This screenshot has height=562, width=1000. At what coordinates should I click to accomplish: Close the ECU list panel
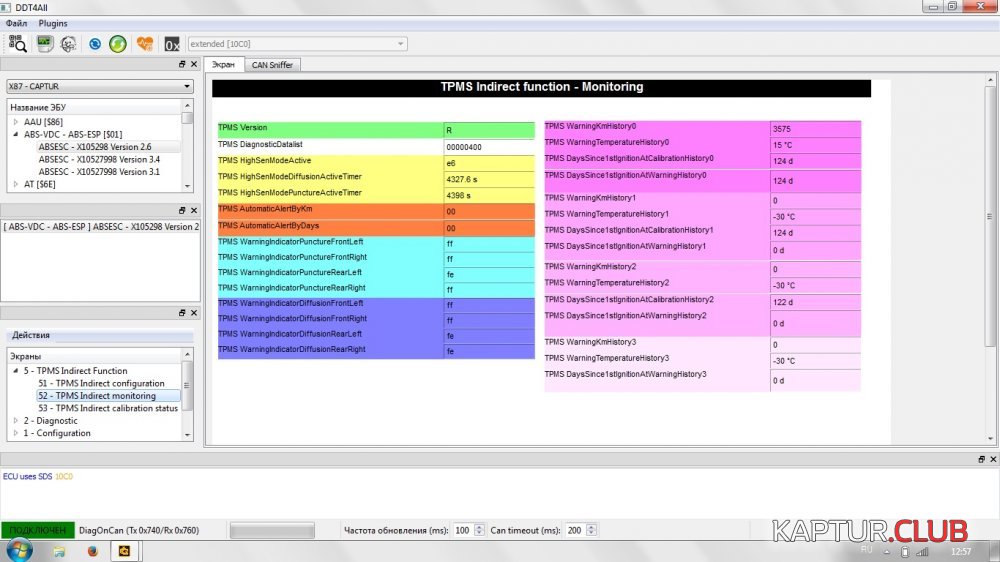tap(194, 64)
